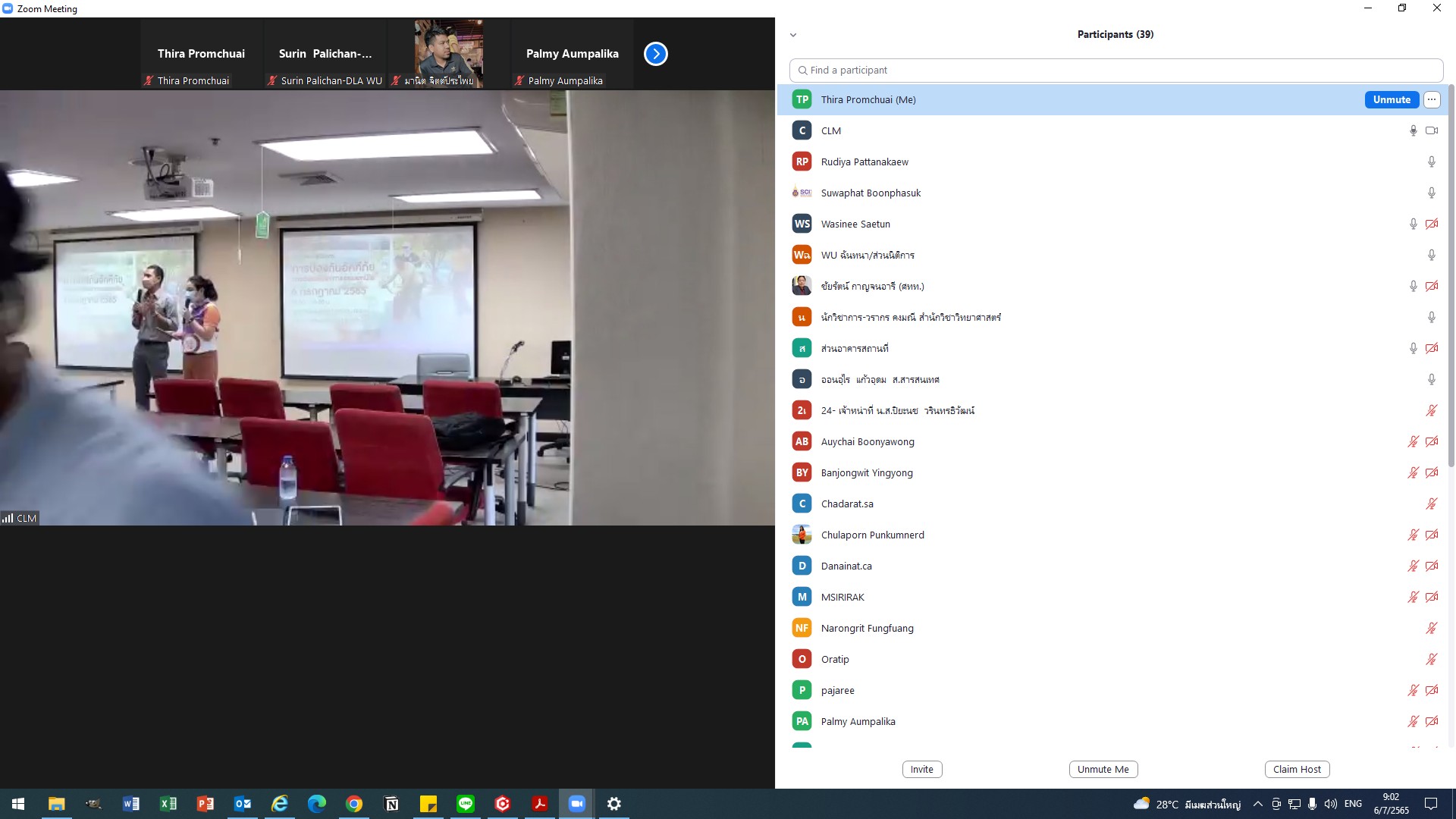Show hidden system tray icons
The height and width of the screenshot is (819, 1456).
(1257, 804)
